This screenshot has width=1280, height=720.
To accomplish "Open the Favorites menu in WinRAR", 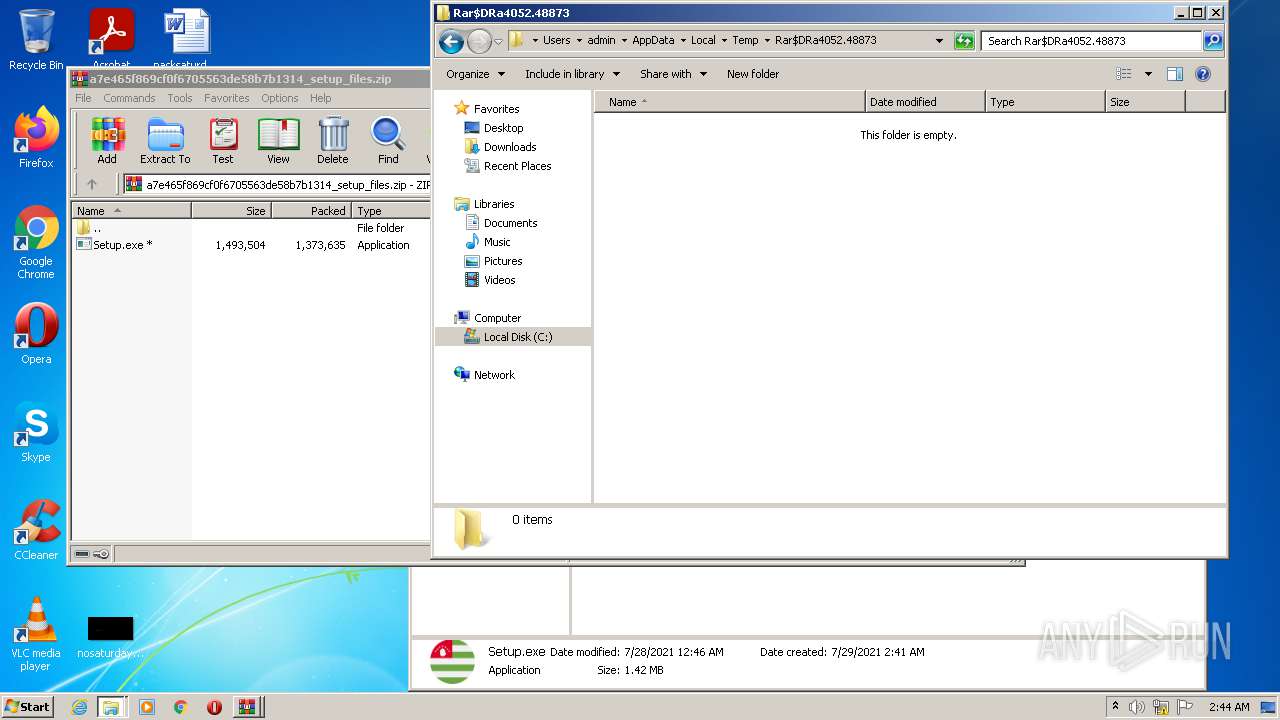I will [x=227, y=98].
